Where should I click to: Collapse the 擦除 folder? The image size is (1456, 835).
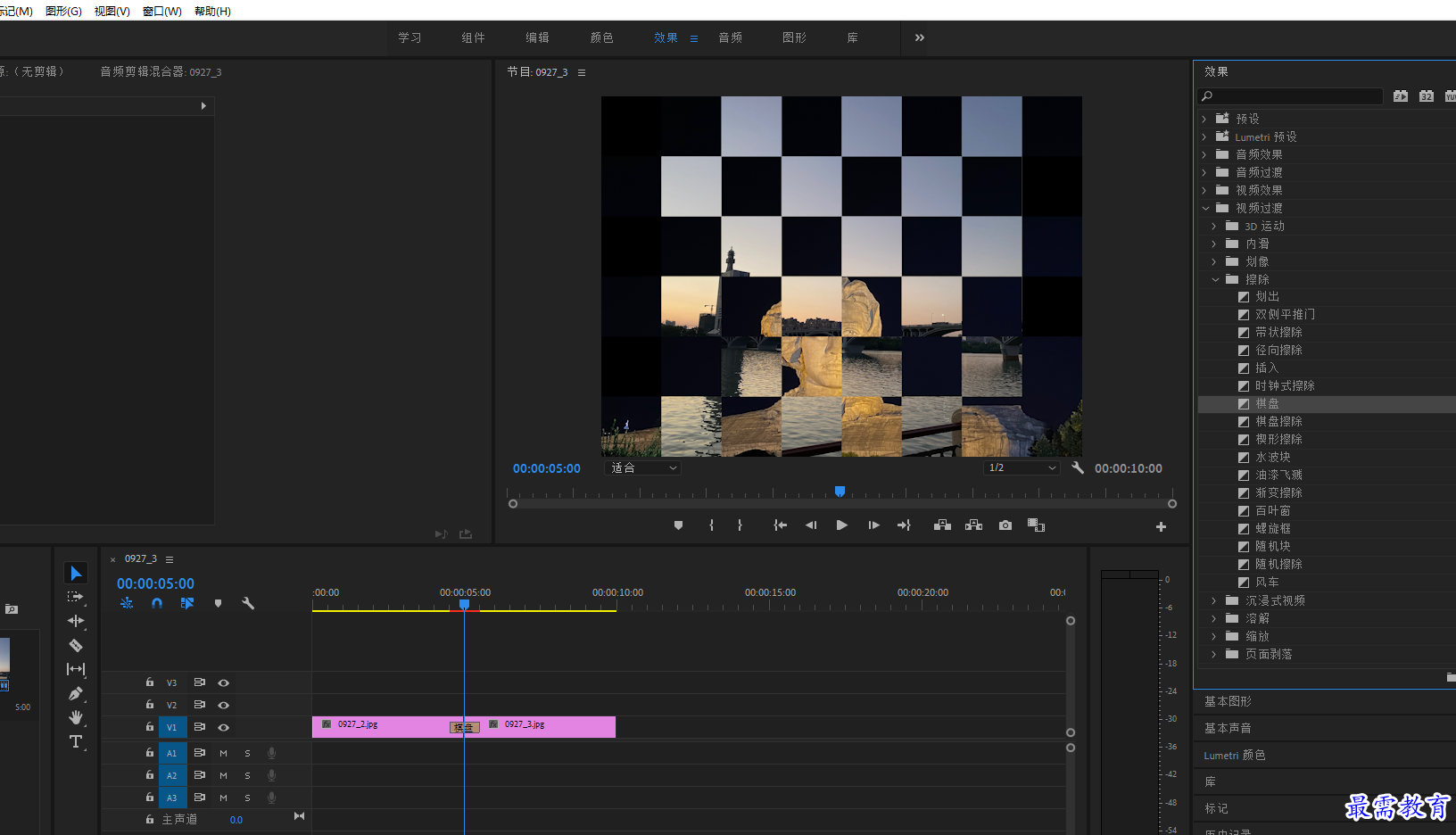pyautogui.click(x=1214, y=279)
